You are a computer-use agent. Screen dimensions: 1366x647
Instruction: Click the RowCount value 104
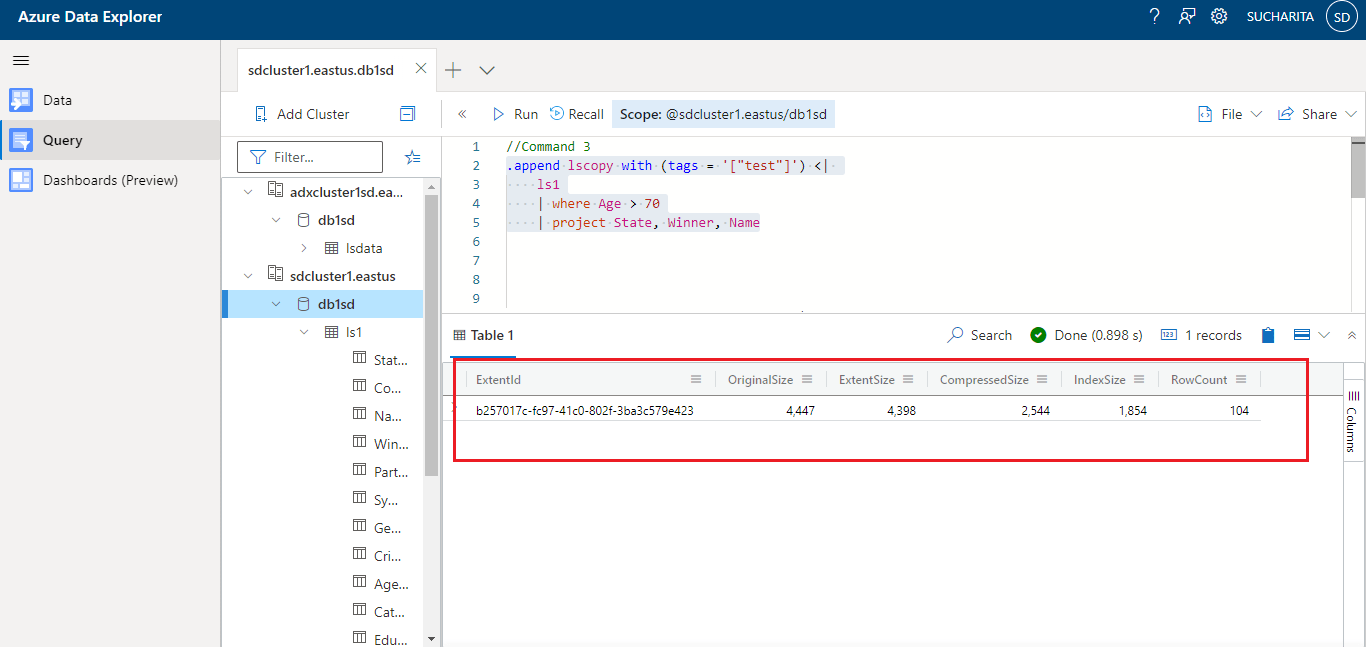point(1239,410)
